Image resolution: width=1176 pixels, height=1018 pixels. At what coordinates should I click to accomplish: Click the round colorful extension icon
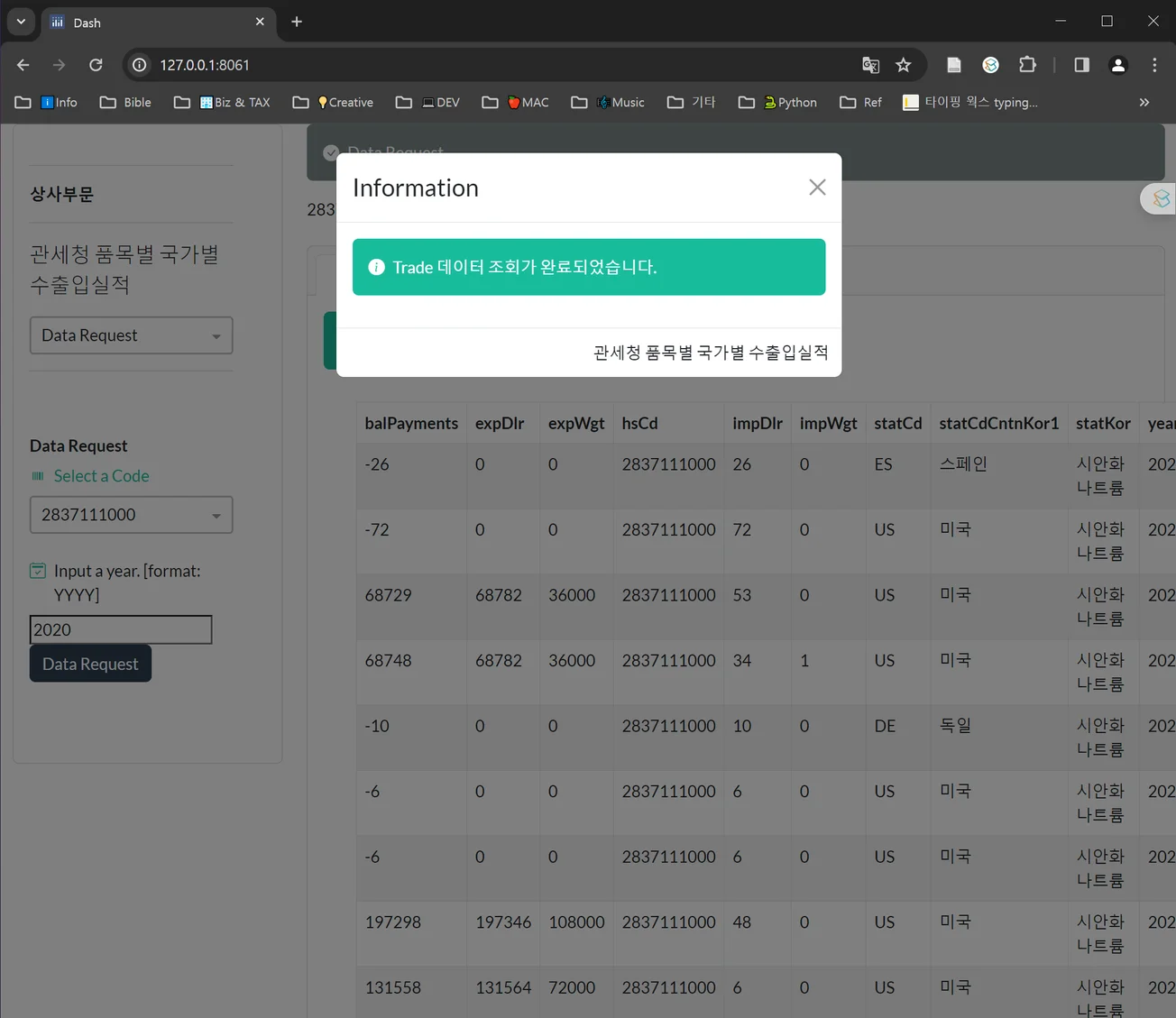[x=990, y=65]
